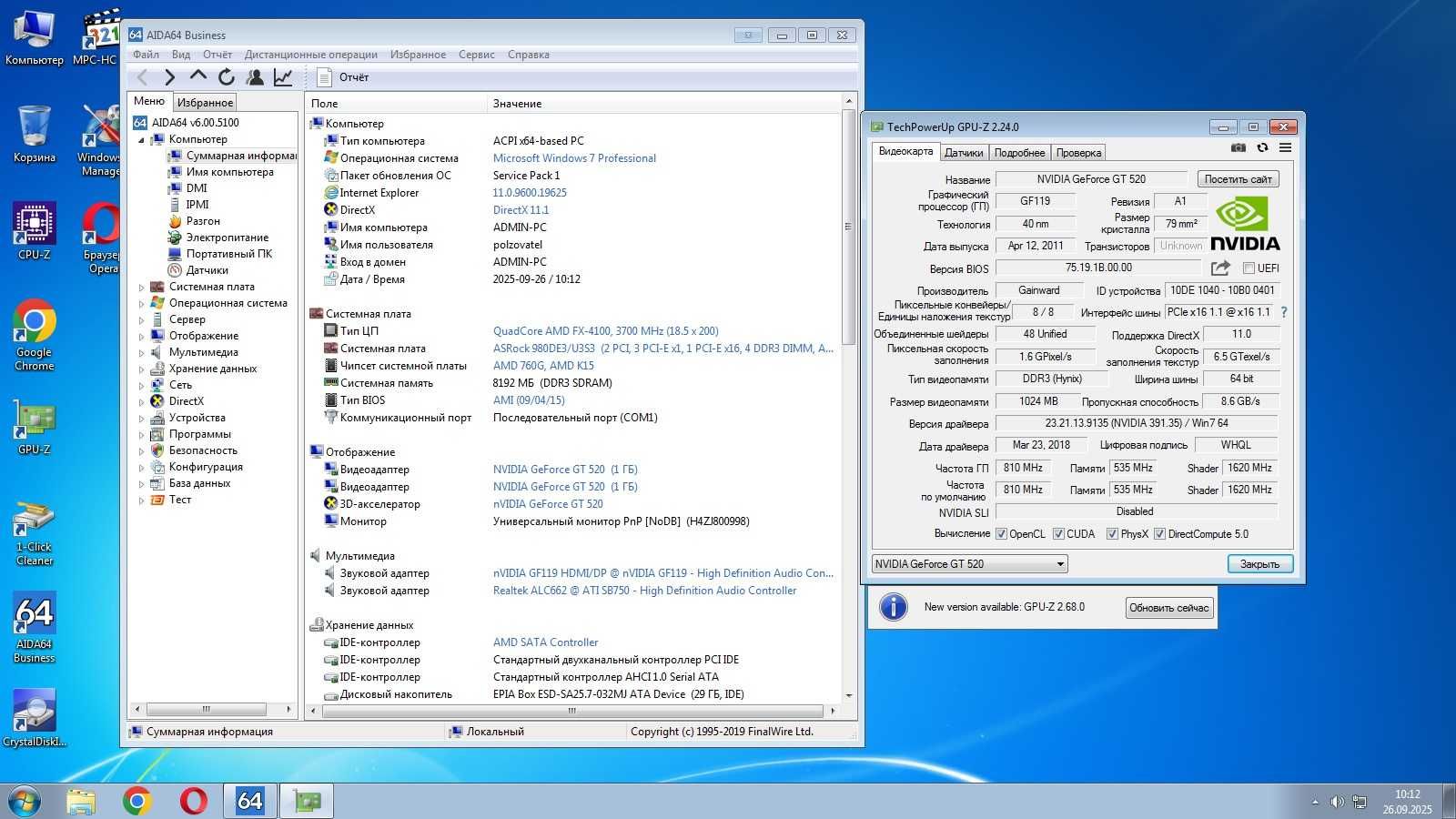Click the volume speaker tray icon
Image resolution: width=1456 pixels, height=819 pixels.
1337,802
